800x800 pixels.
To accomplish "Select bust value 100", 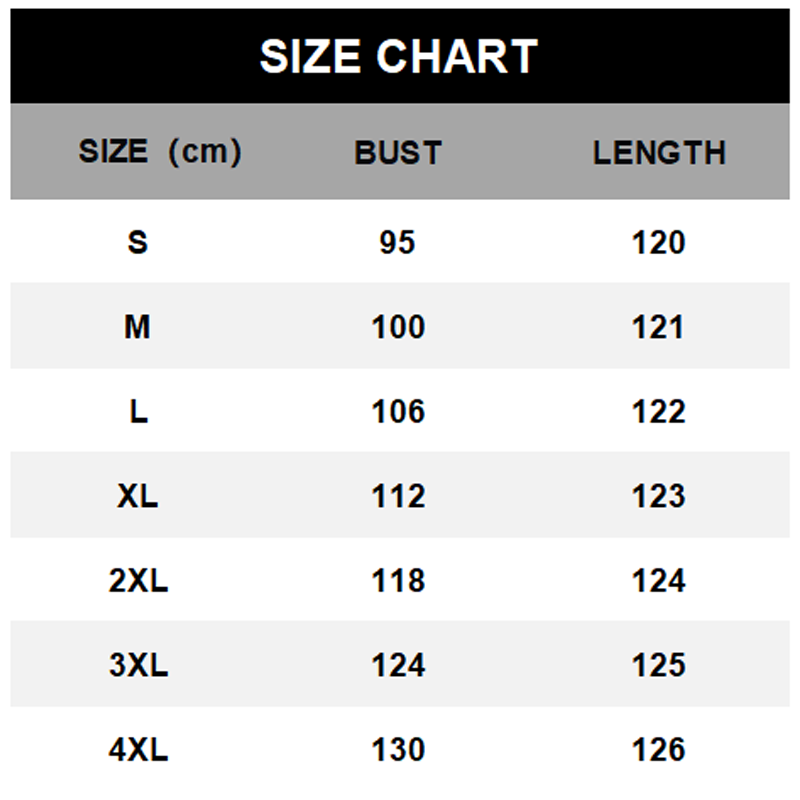I will (x=398, y=327).
